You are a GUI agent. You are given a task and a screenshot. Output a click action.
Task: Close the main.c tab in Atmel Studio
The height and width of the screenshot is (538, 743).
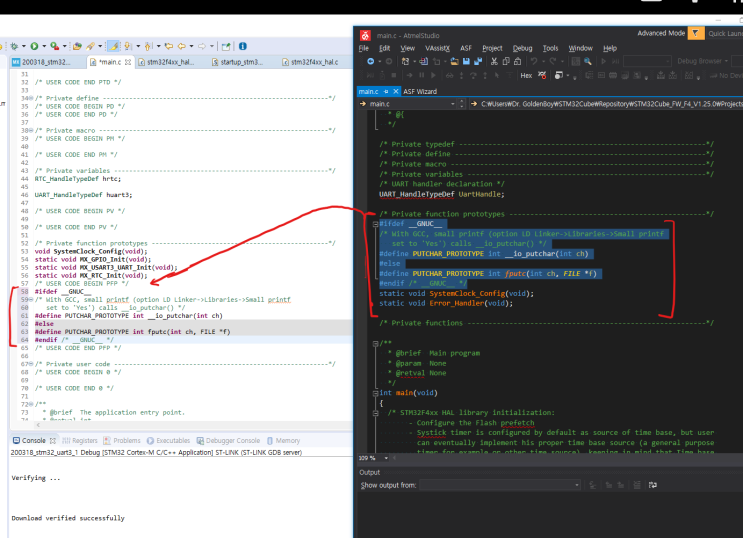(396, 91)
